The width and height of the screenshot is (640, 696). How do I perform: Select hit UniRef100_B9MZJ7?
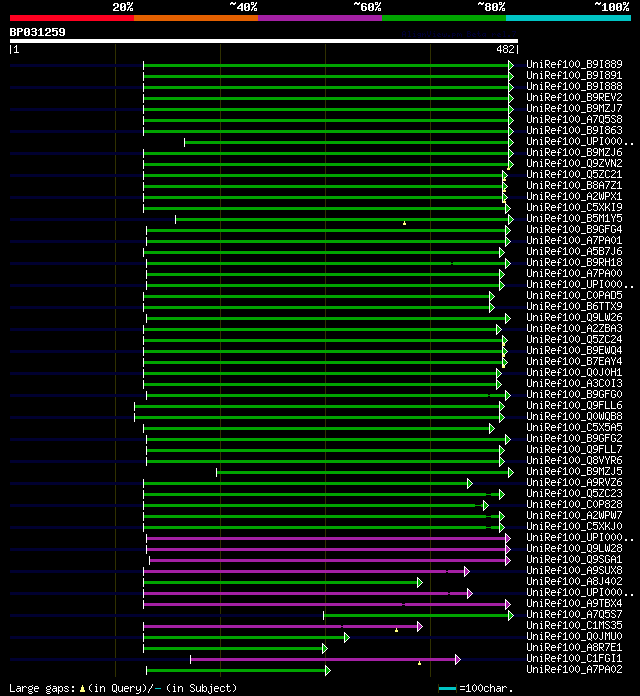[x=574, y=108]
